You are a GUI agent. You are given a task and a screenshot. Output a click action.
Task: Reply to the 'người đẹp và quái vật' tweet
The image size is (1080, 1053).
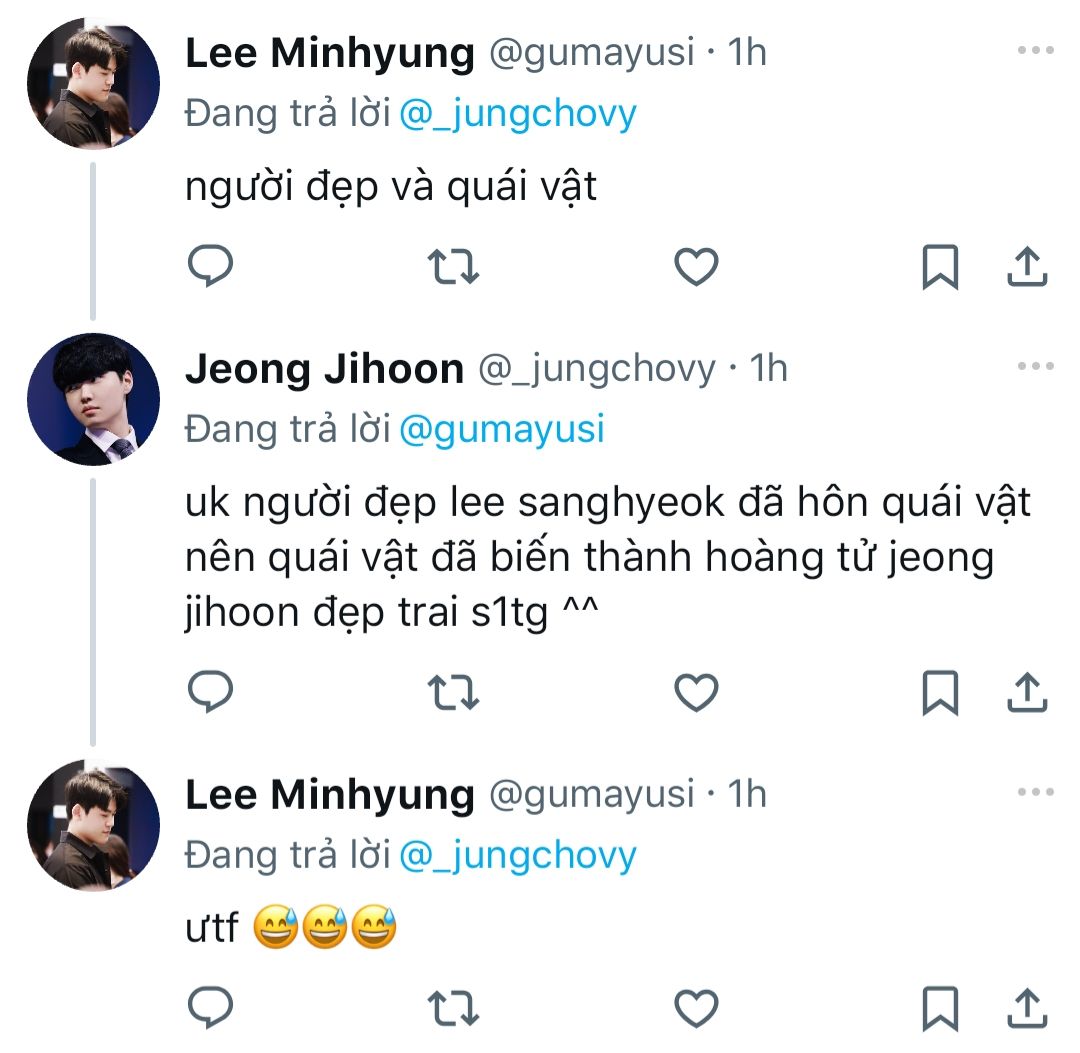click(x=210, y=266)
